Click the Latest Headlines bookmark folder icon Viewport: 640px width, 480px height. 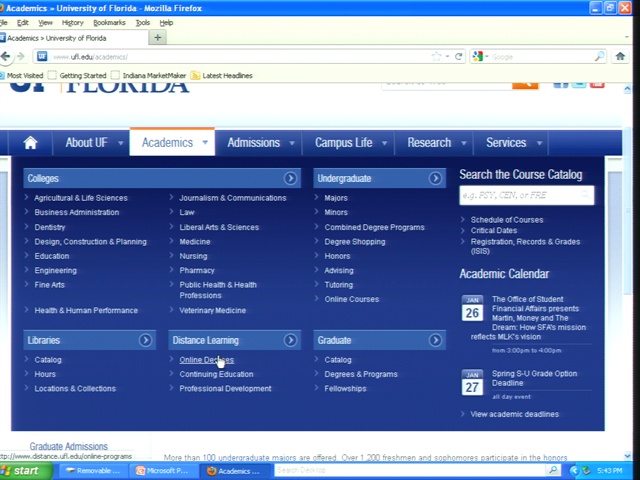[196, 76]
